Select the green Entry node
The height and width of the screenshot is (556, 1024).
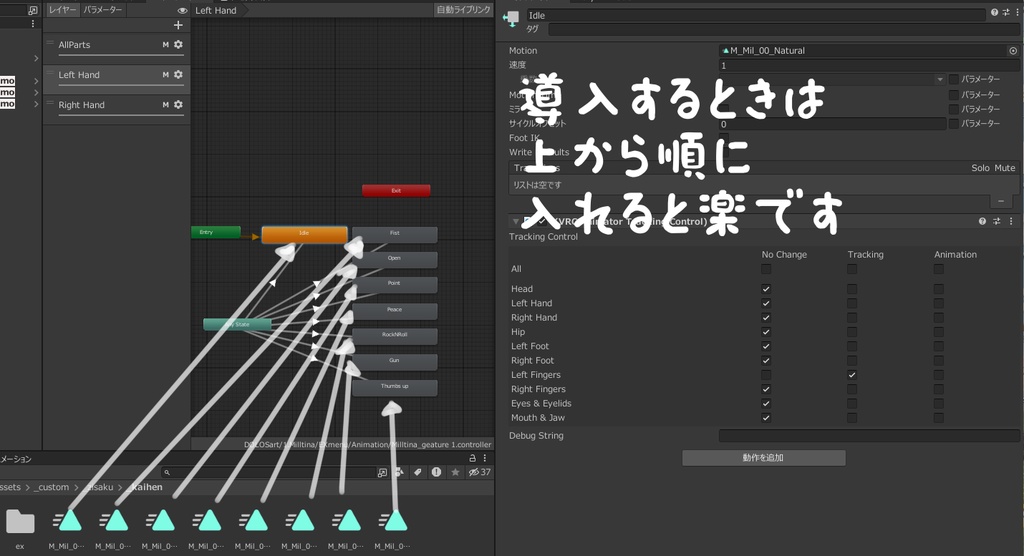coord(216,233)
